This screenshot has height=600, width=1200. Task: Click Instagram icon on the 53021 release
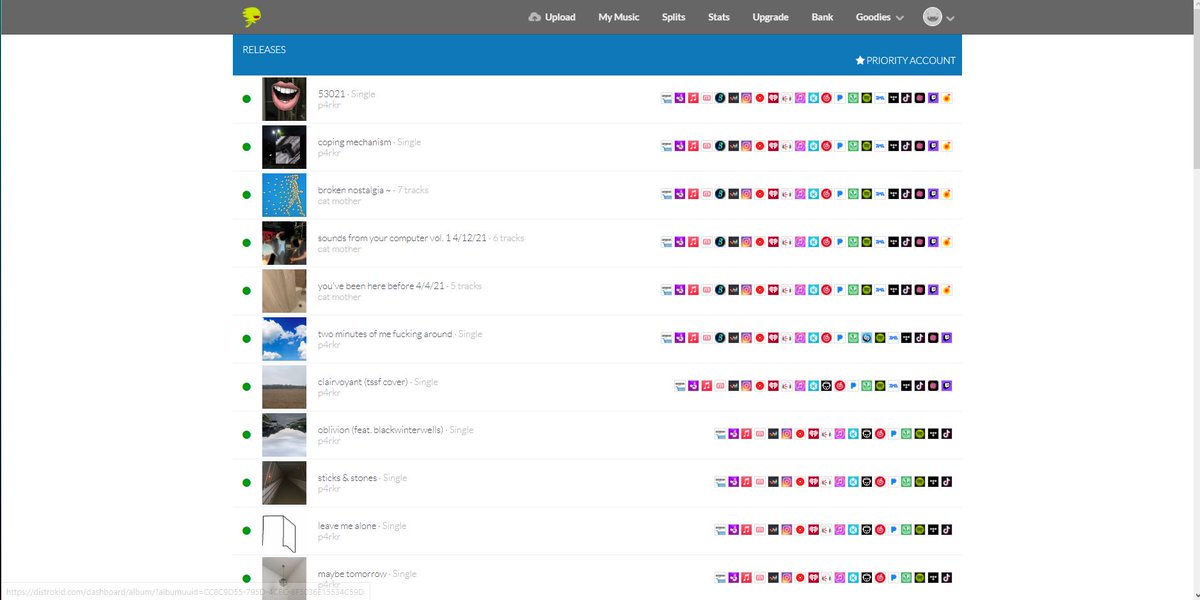point(746,98)
